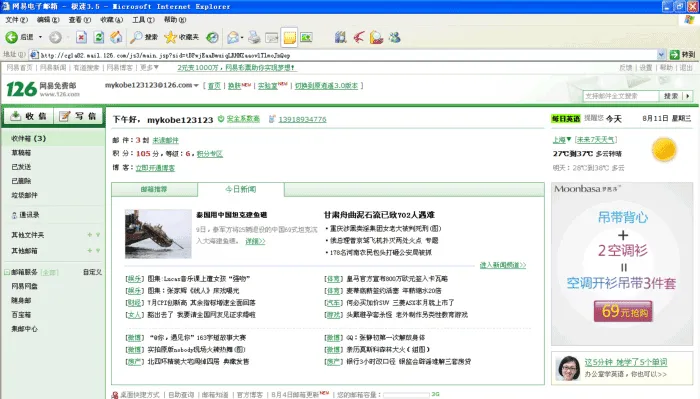Open the 收藏(A) menu
Image resolution: width=700 pixels, height=399 pixels.
click(111, 20)
